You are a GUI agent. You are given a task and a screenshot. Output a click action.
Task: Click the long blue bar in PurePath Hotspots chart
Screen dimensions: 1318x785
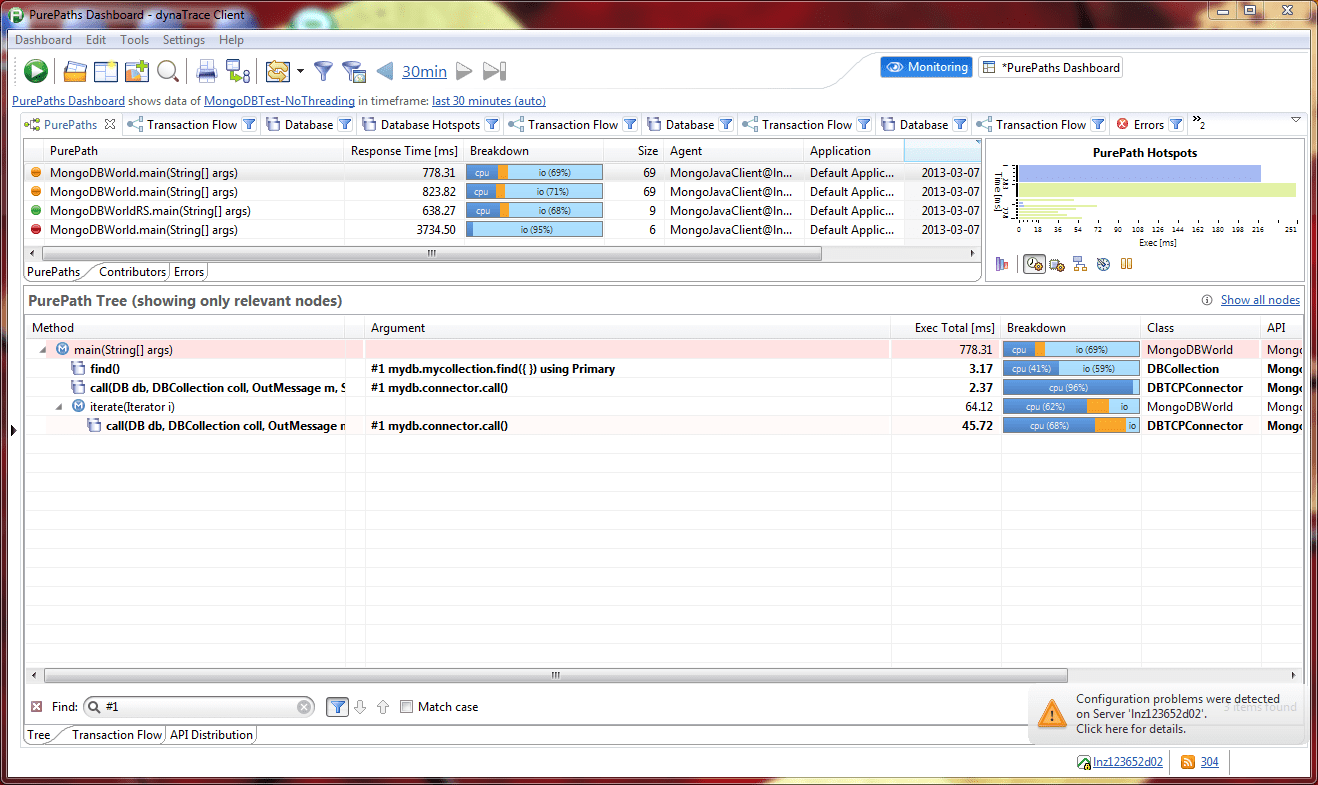click(x=1139, y=173)
